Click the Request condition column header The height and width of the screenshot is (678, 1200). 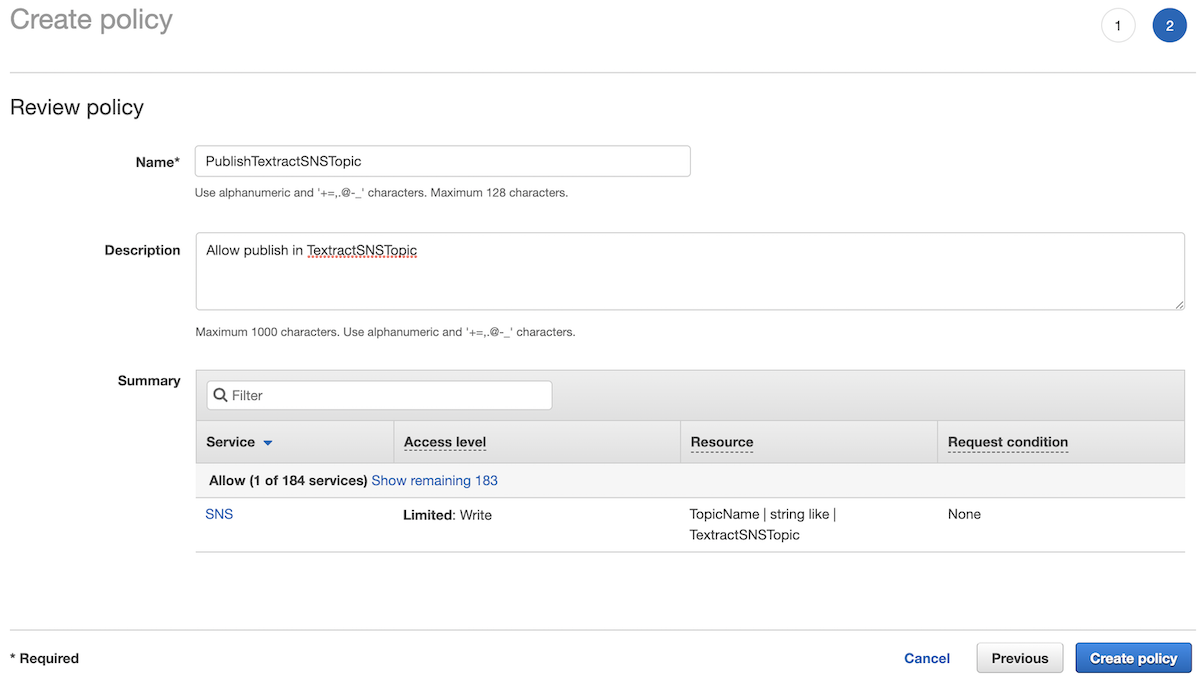click(1008, 442)
